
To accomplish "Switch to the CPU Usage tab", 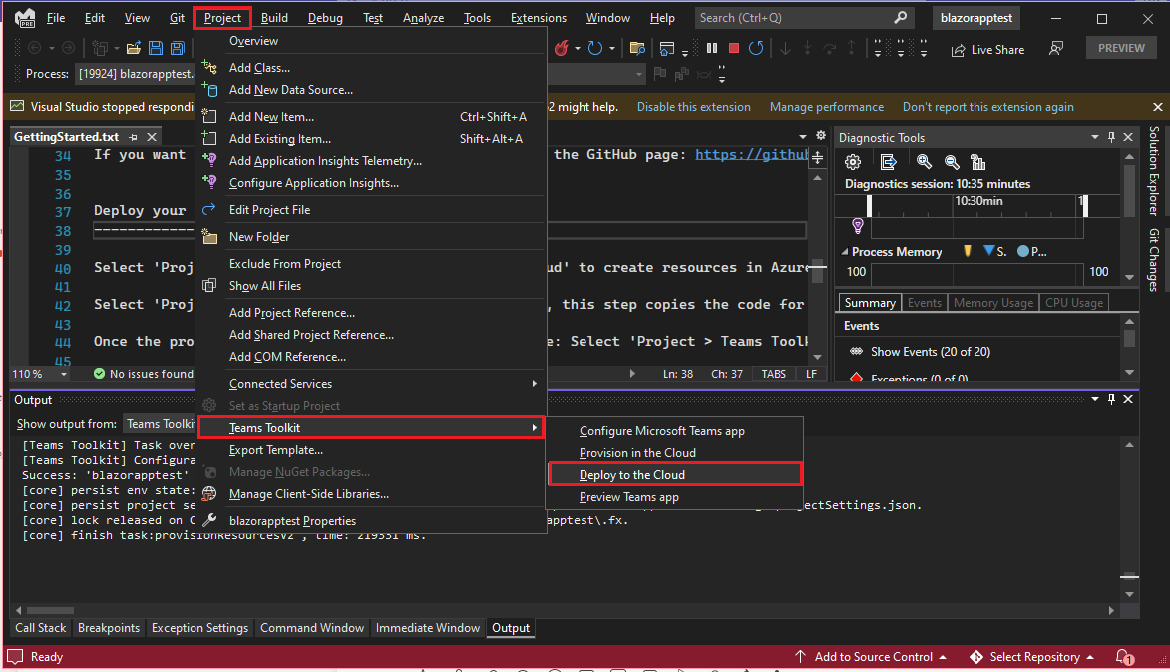I will pos(1074,303).
